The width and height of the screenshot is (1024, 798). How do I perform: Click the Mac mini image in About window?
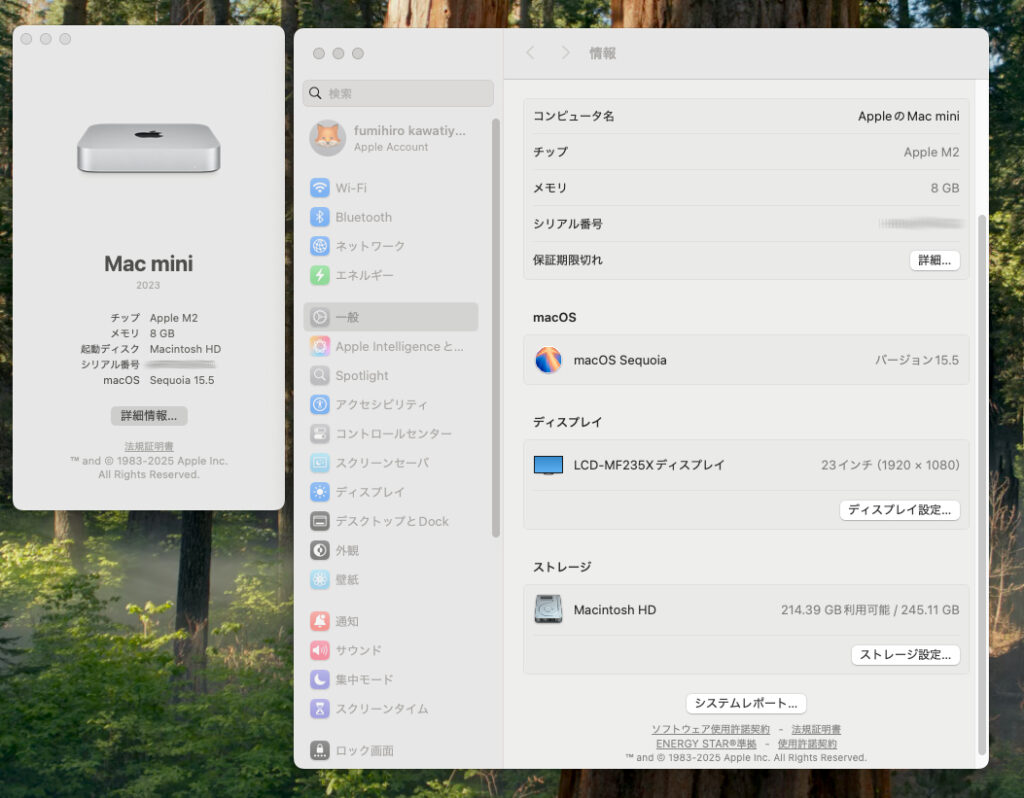tap(149, 148)
